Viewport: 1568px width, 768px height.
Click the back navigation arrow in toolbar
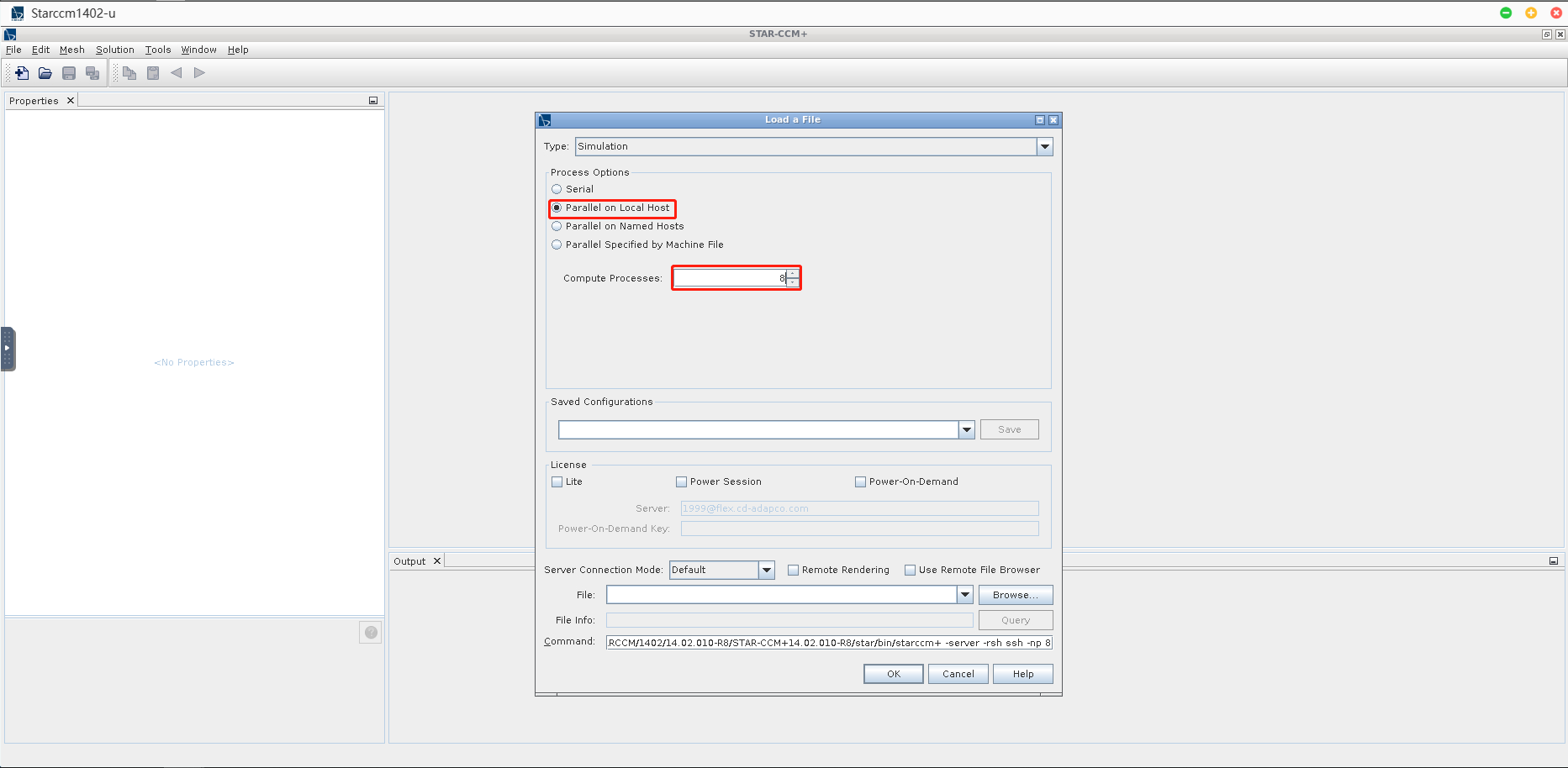click(177, 73)
